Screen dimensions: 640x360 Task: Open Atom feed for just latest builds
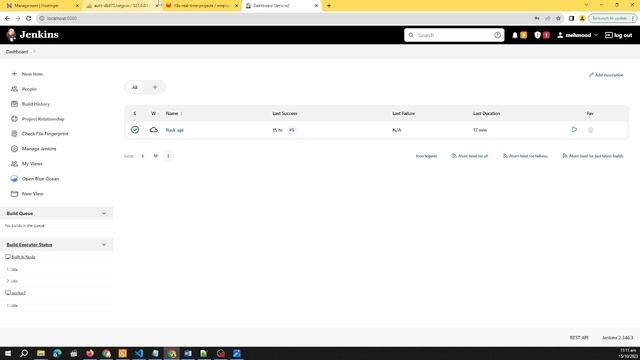click(x=593, y=156)
